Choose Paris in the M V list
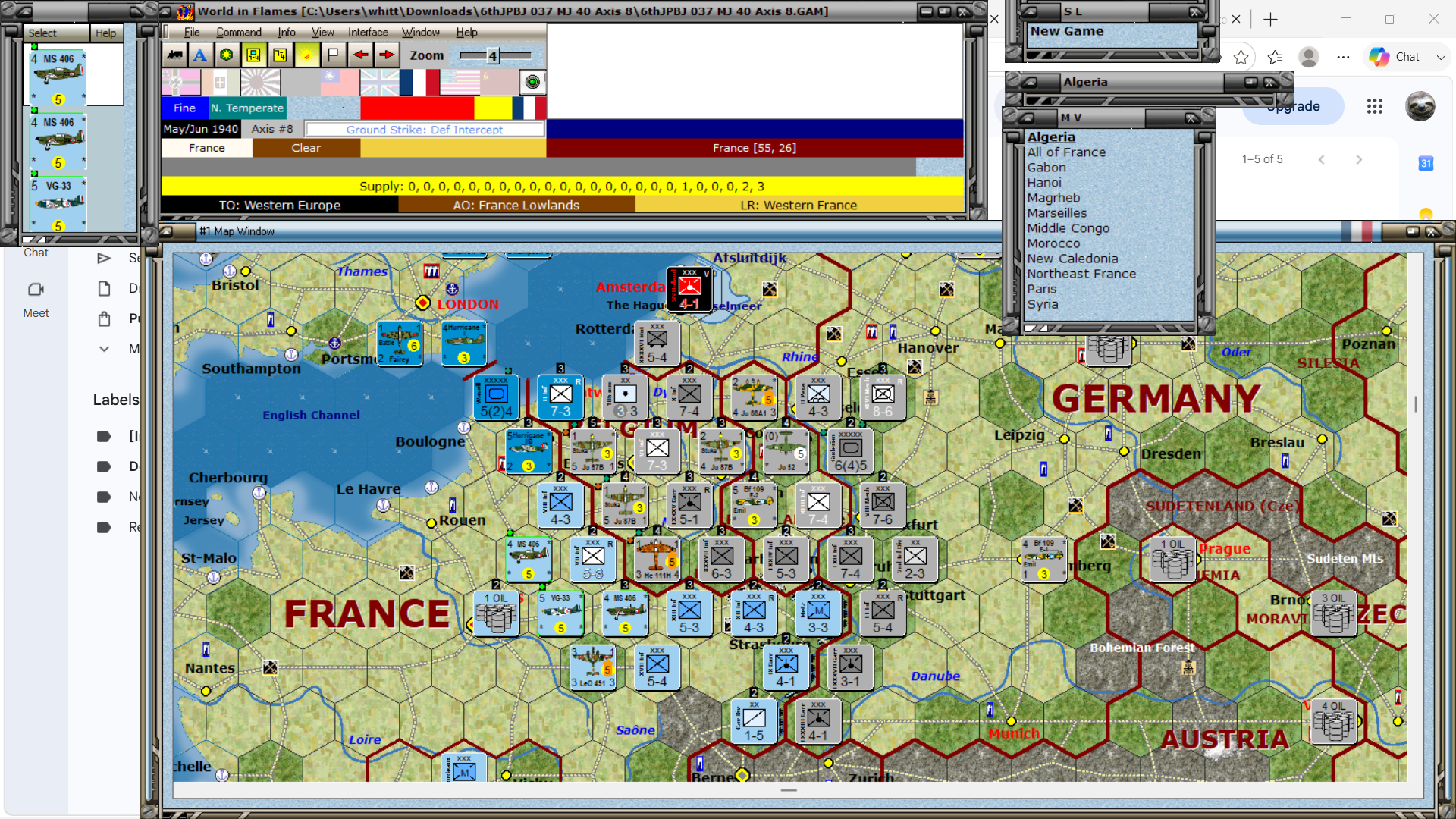The image size is (1456, 819). tap(1041, 289)
